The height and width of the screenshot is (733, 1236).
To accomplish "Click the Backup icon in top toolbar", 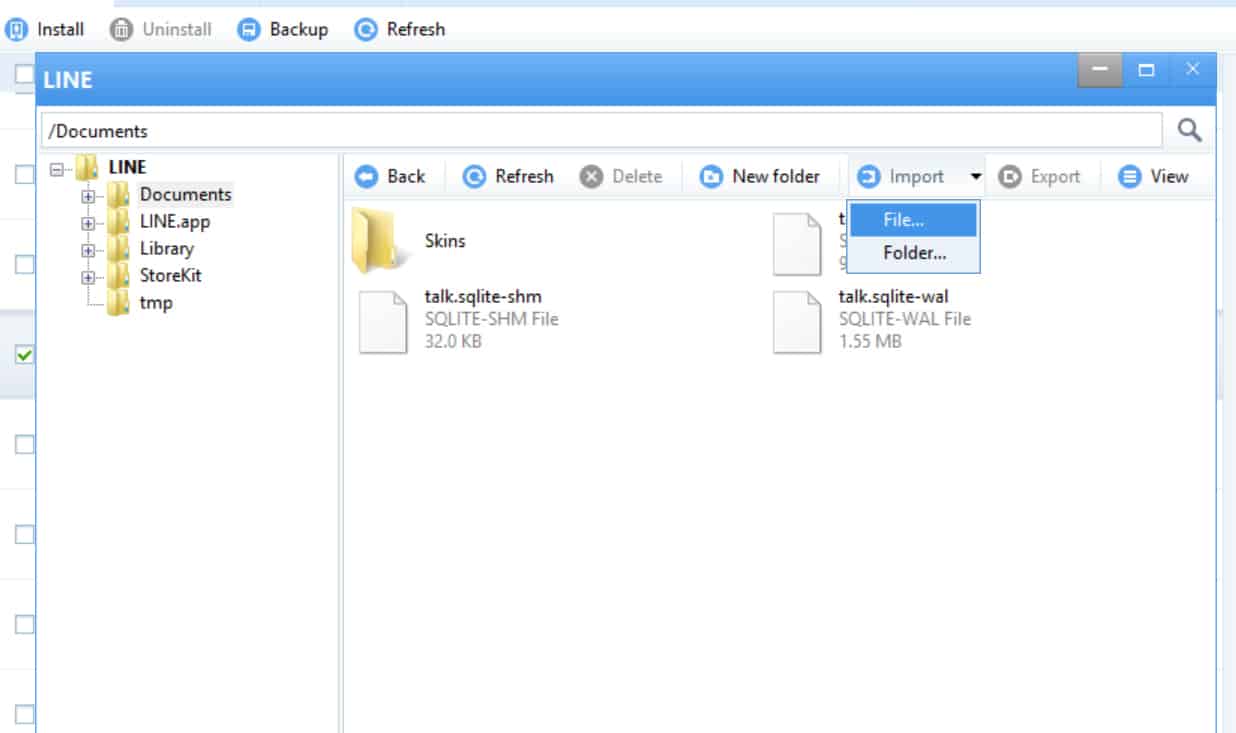I will click(x=248, y=30).
